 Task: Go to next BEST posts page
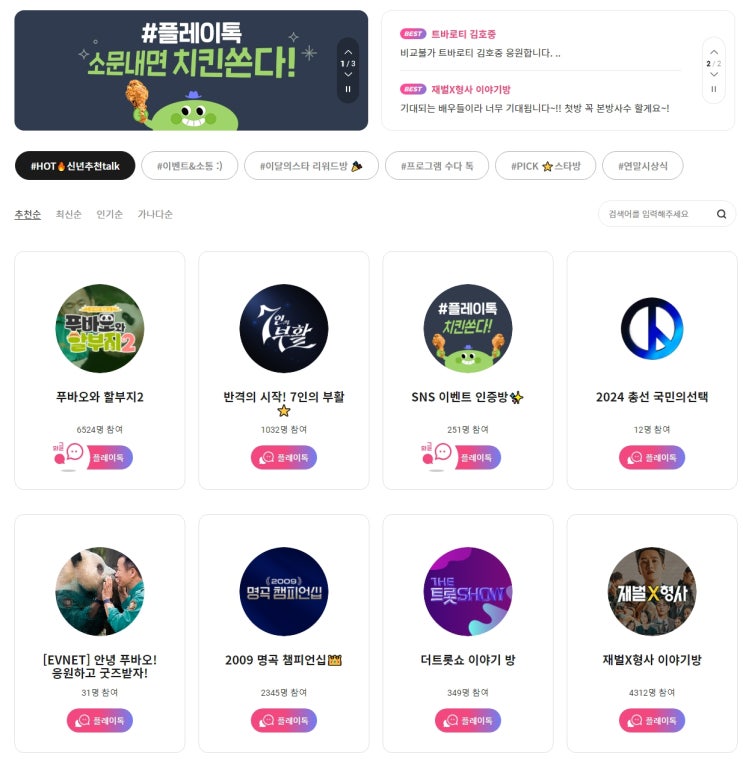pyautogui.click(x=713, y=74)
